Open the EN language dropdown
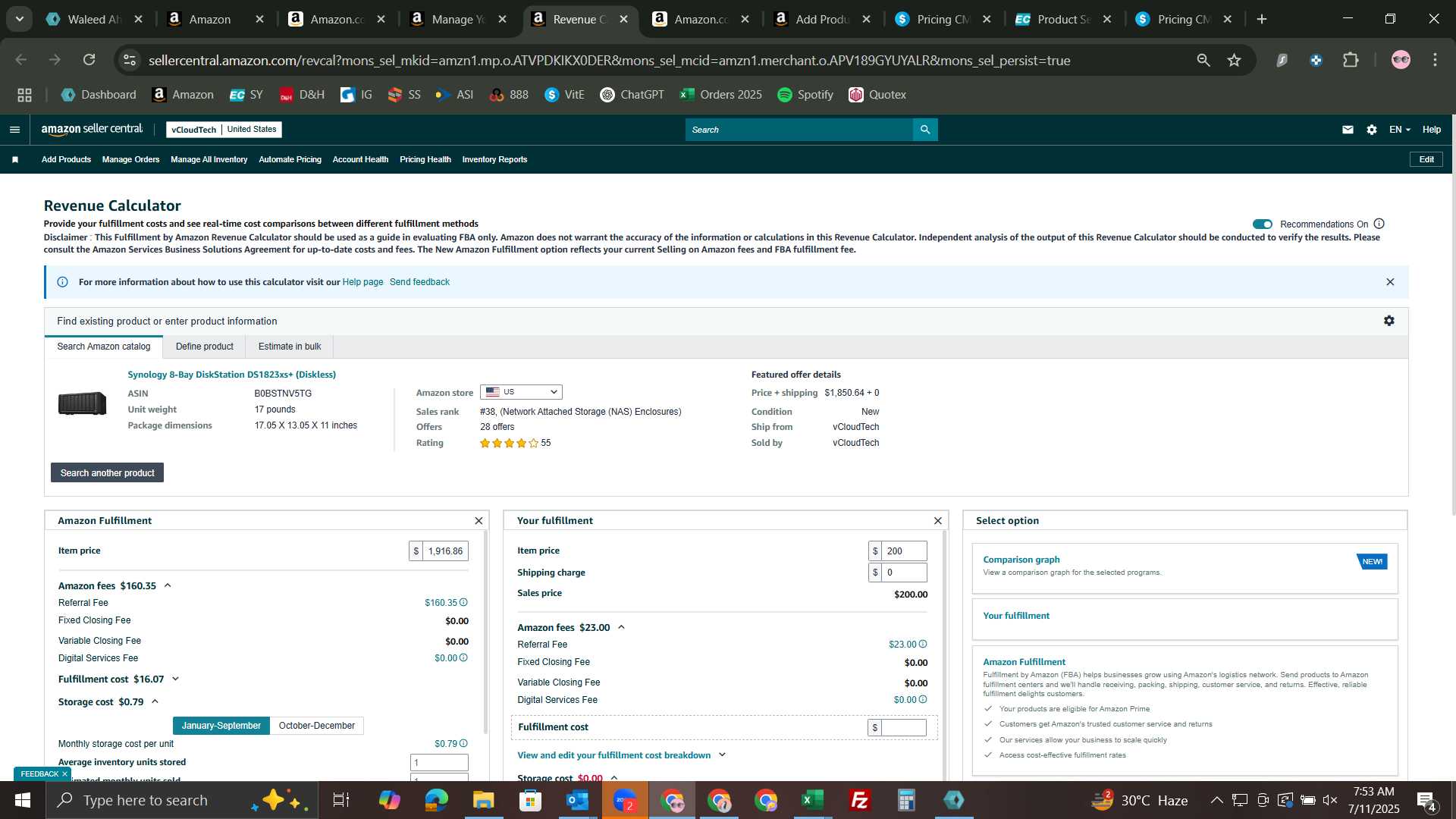Image resolution: width=1456 pixels, height=819 pixels. pyautogui.click(x=1399, y=130)
